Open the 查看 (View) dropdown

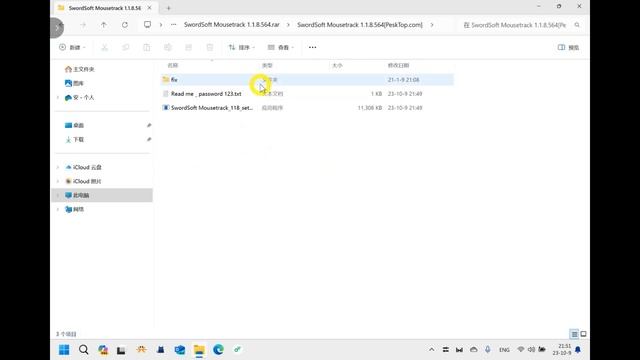pyautogui.click(x=281, y=47)
